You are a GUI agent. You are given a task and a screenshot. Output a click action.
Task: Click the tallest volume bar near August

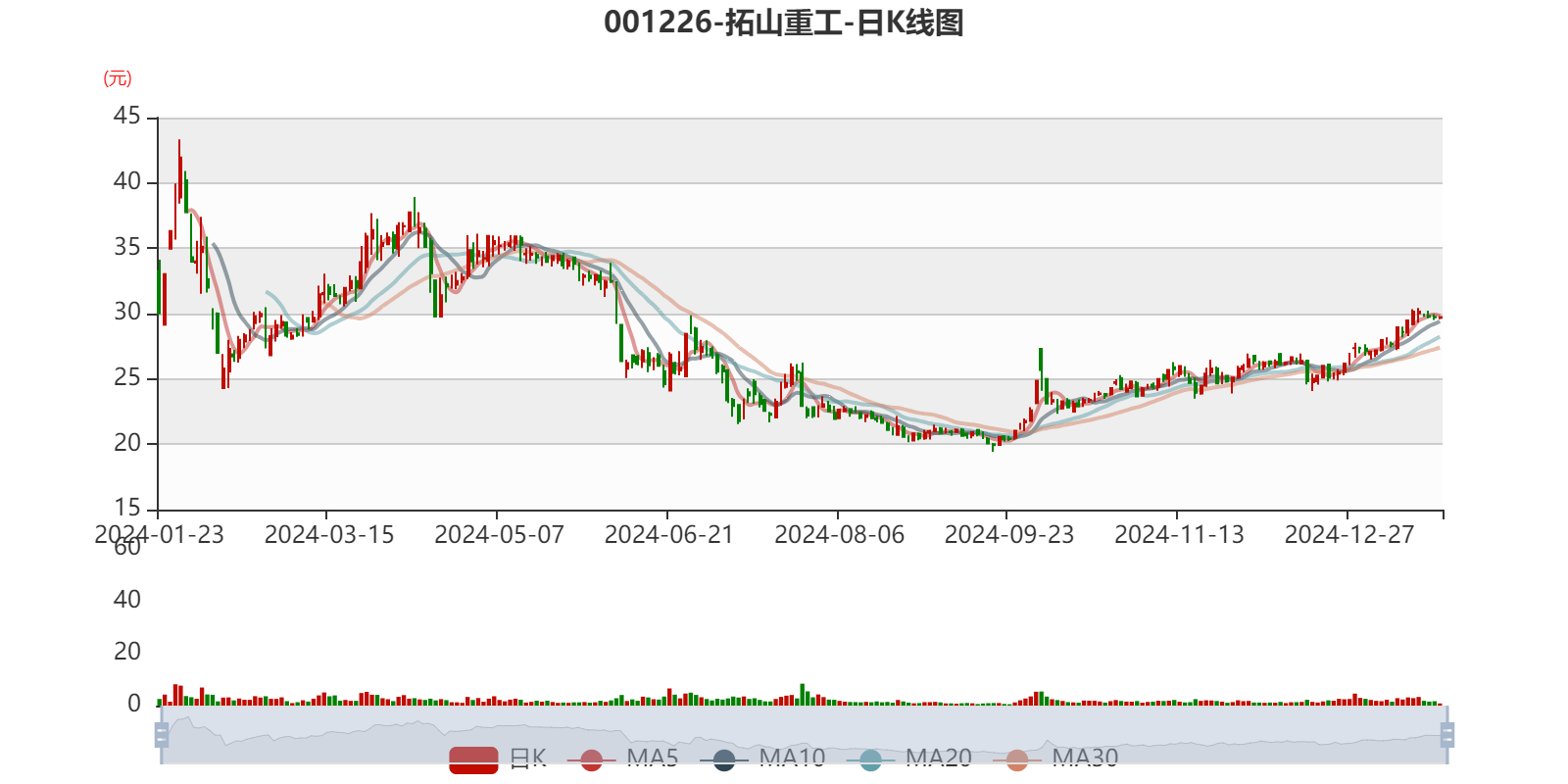(803, 695)
